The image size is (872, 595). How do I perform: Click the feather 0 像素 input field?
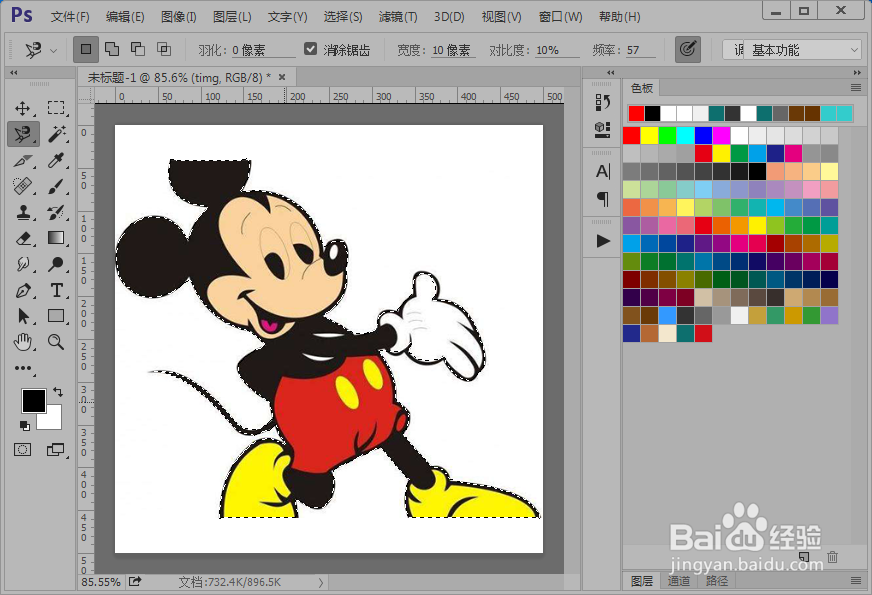pos(263,50)
